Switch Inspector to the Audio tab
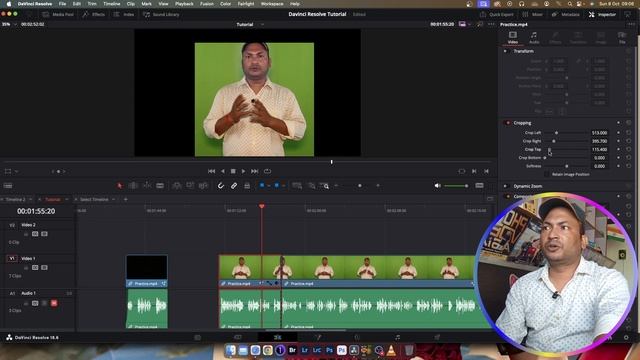This screenshot has width=640, height=360. click(534, 38)
